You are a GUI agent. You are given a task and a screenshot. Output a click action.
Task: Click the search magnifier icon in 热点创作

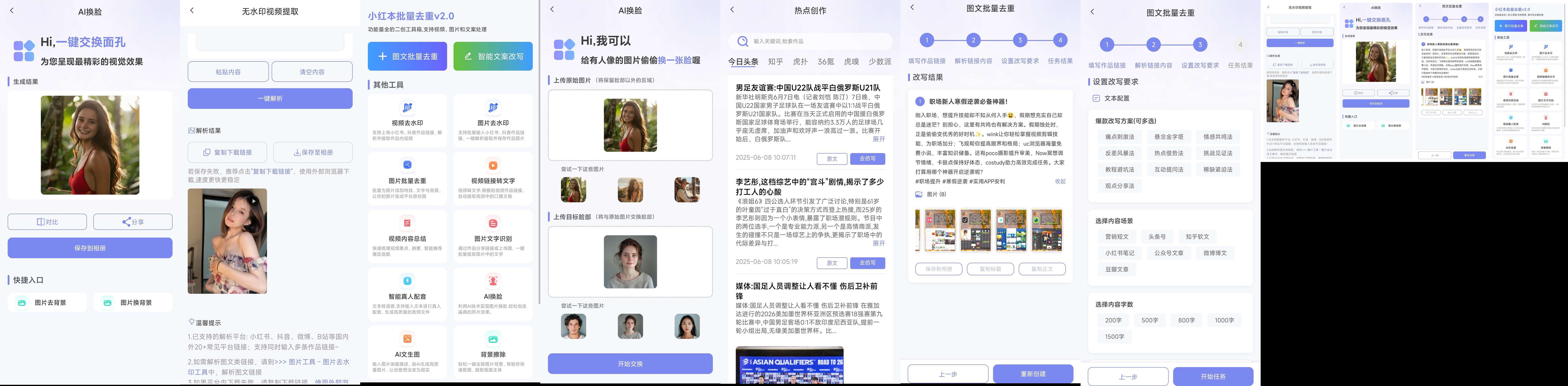[x=742, y=41]
